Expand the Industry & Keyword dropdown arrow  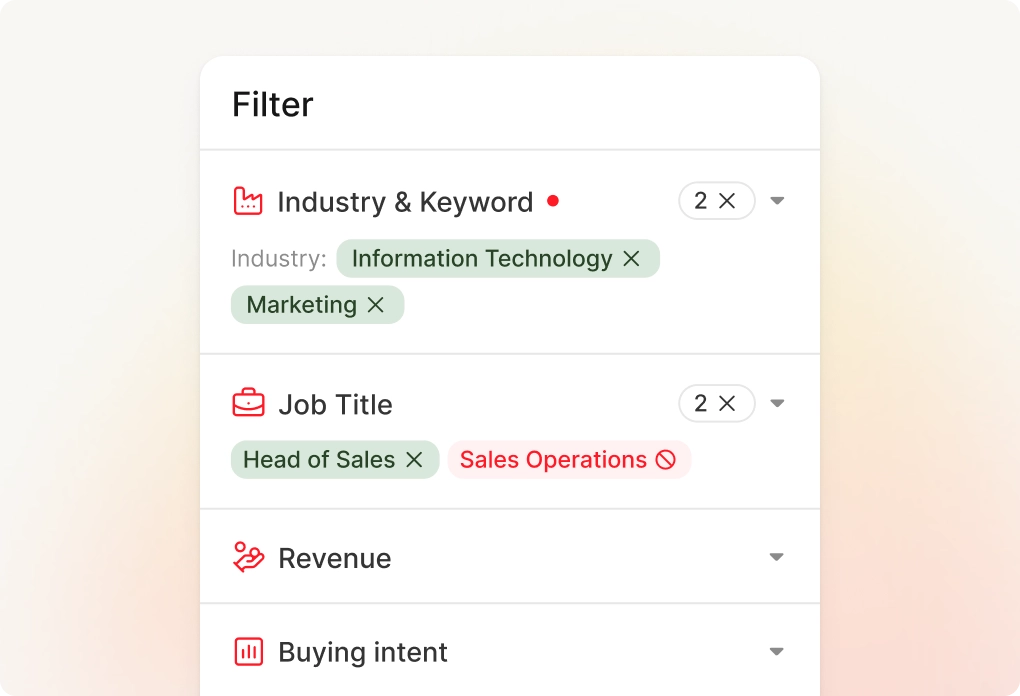pyautogui.click(x=777, y=200)
